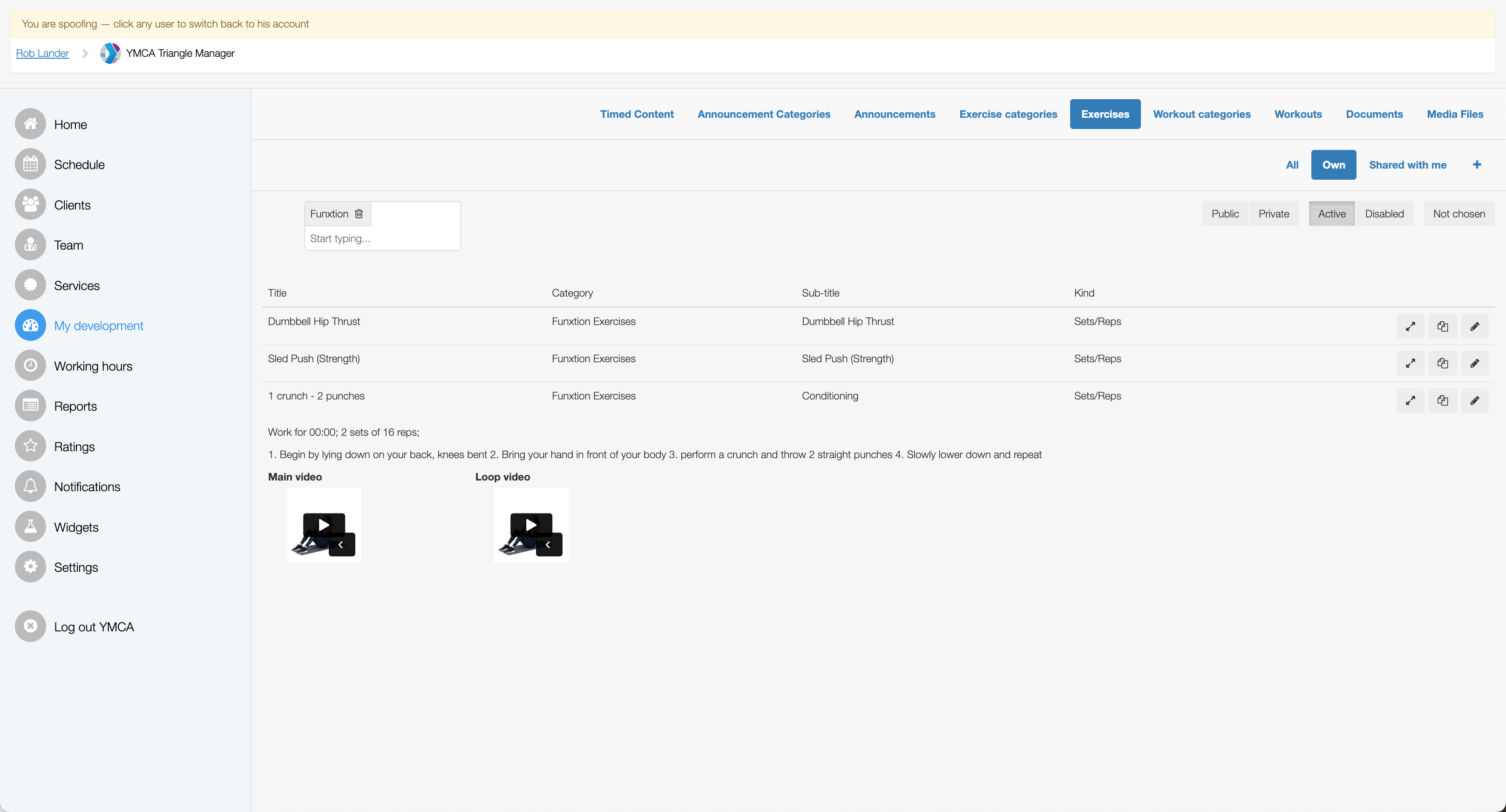Click the My development menu label
Screen dimensions: 1506x812
[x=99, y=325]
